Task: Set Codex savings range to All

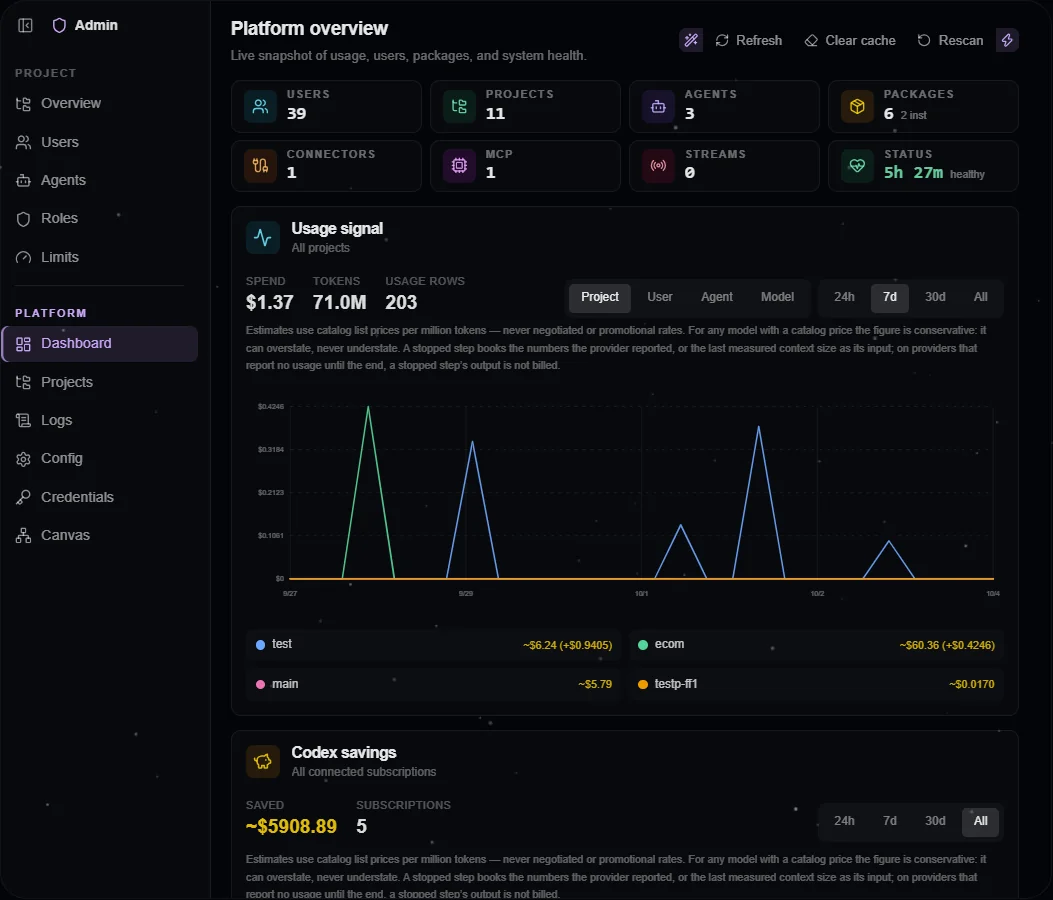Action: (980, 821)
